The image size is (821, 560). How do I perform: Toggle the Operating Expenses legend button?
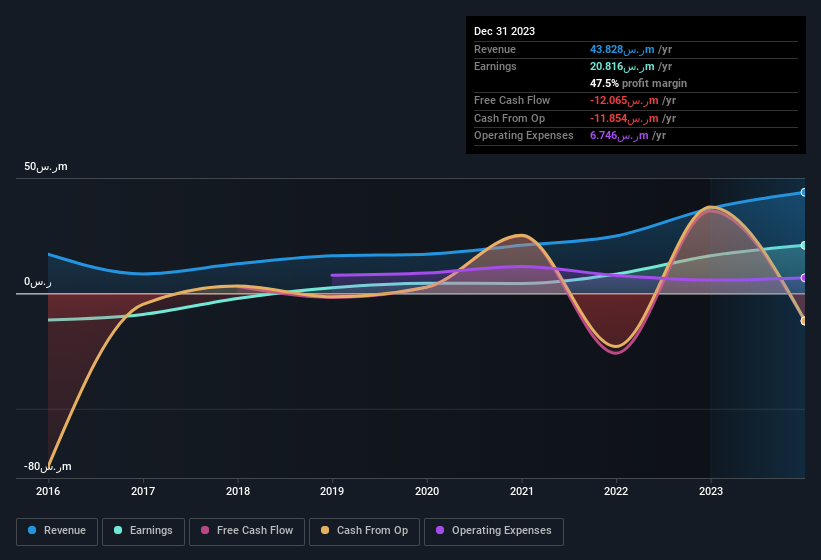(x=494, y=531)
